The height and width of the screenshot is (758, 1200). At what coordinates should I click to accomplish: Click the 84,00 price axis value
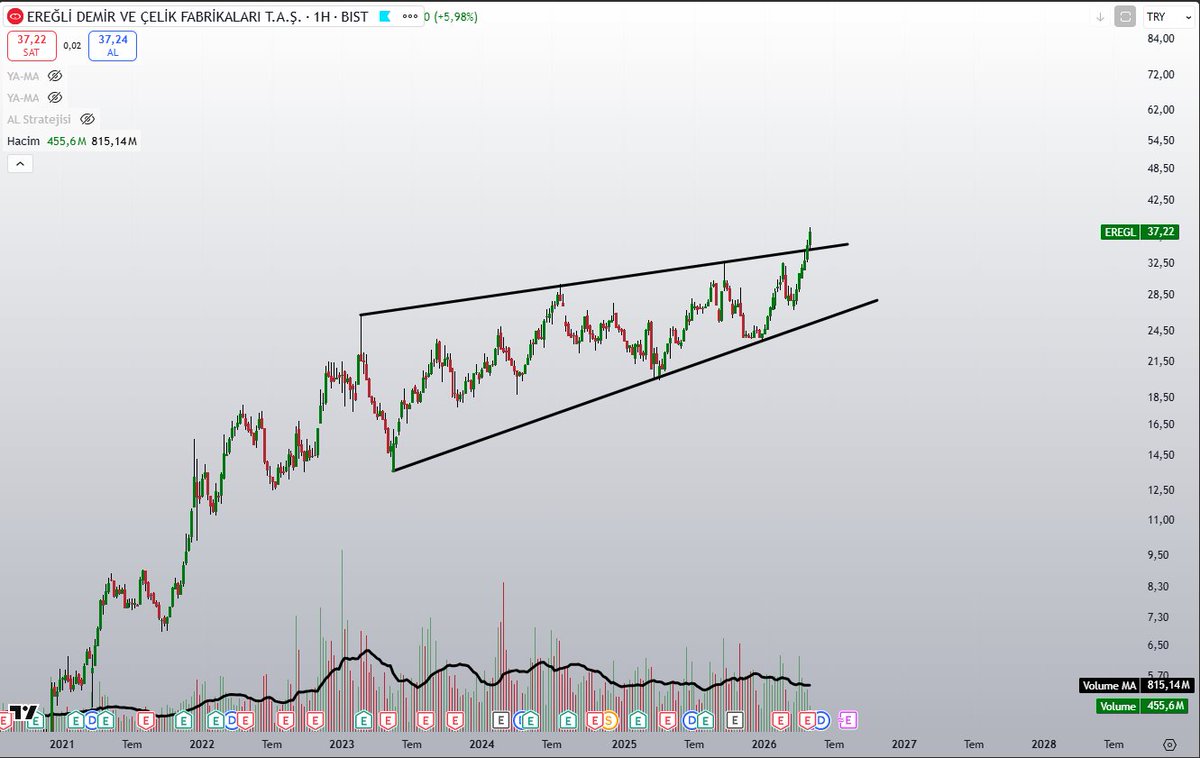(1160, 39)
